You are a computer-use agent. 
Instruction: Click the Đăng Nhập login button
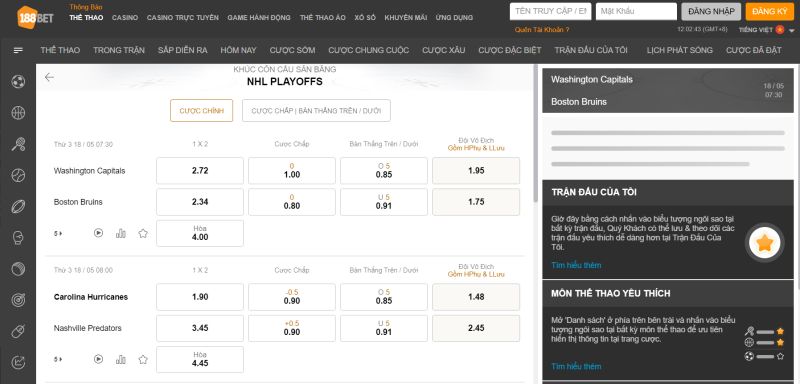(x=711, y=11)
